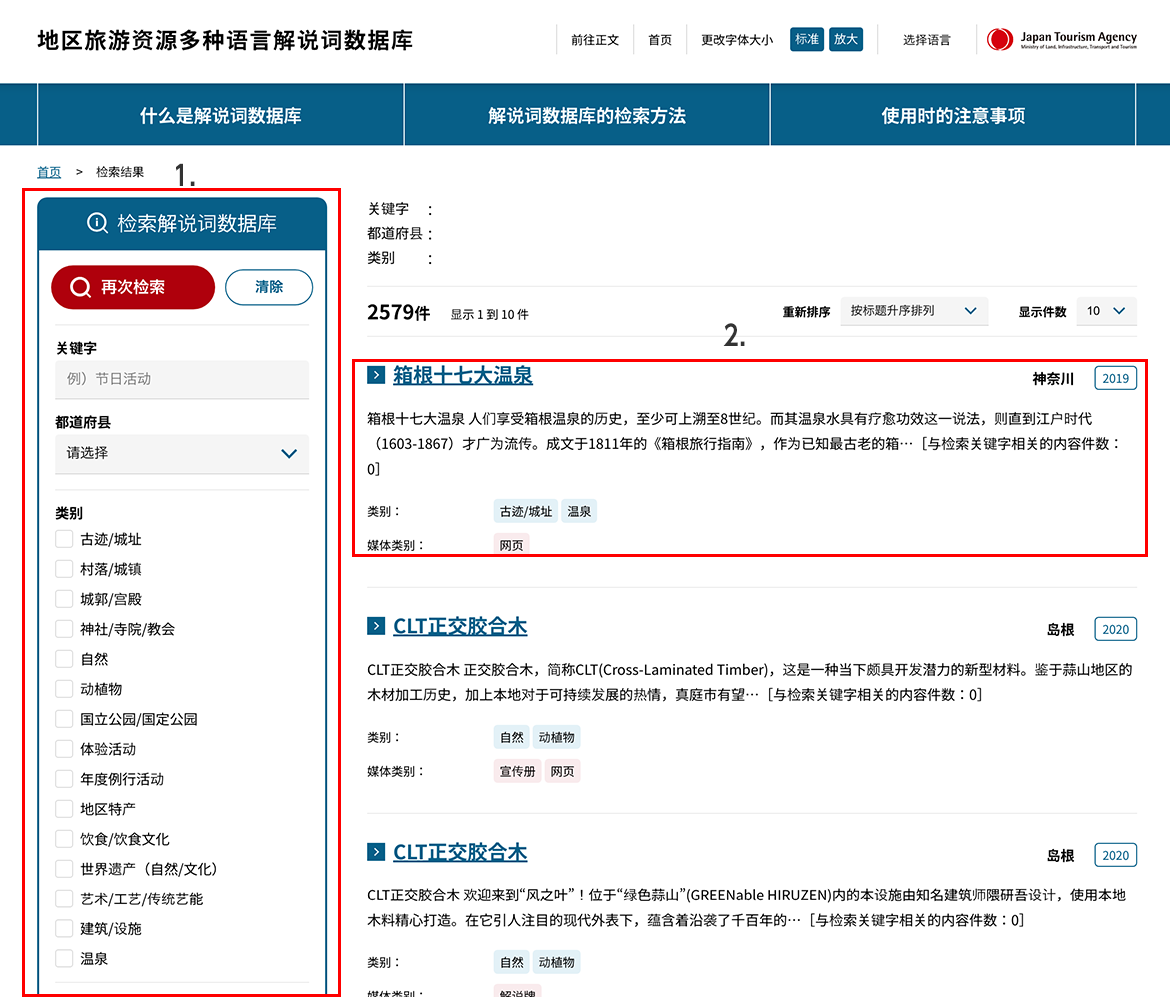Click 网页 media tag on 箱根 result

tap(511, 545)
